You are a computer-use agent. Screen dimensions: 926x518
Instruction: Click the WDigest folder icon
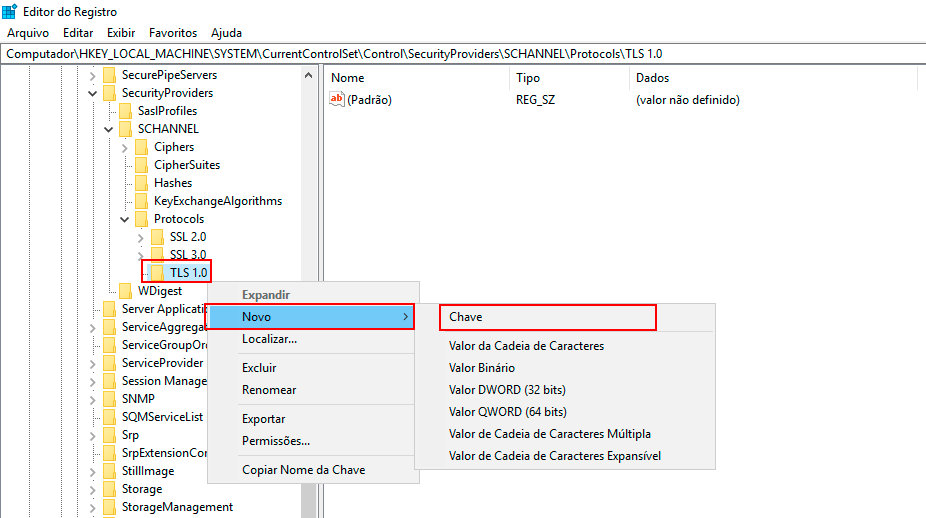[x=125, y=291]
